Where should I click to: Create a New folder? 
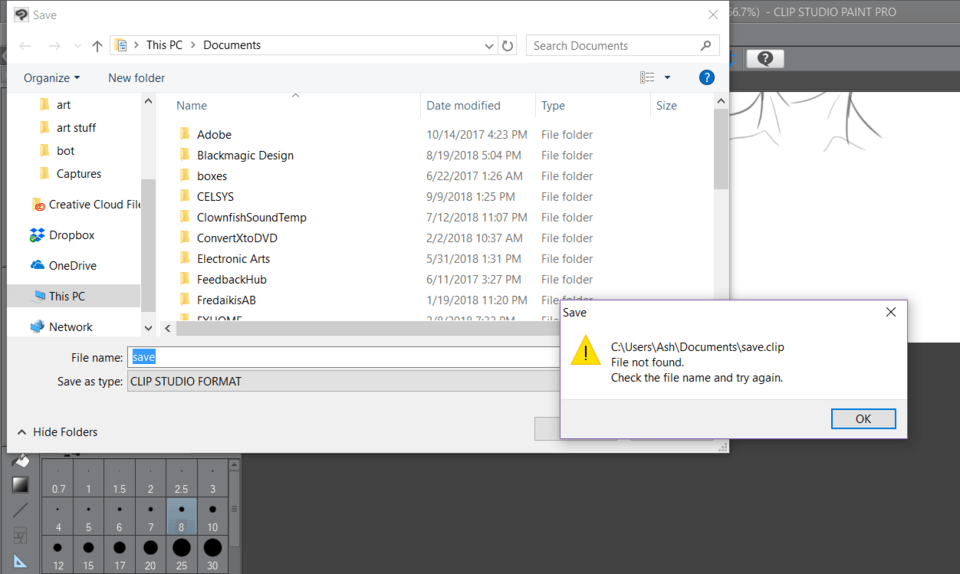[x=137, y=78]
